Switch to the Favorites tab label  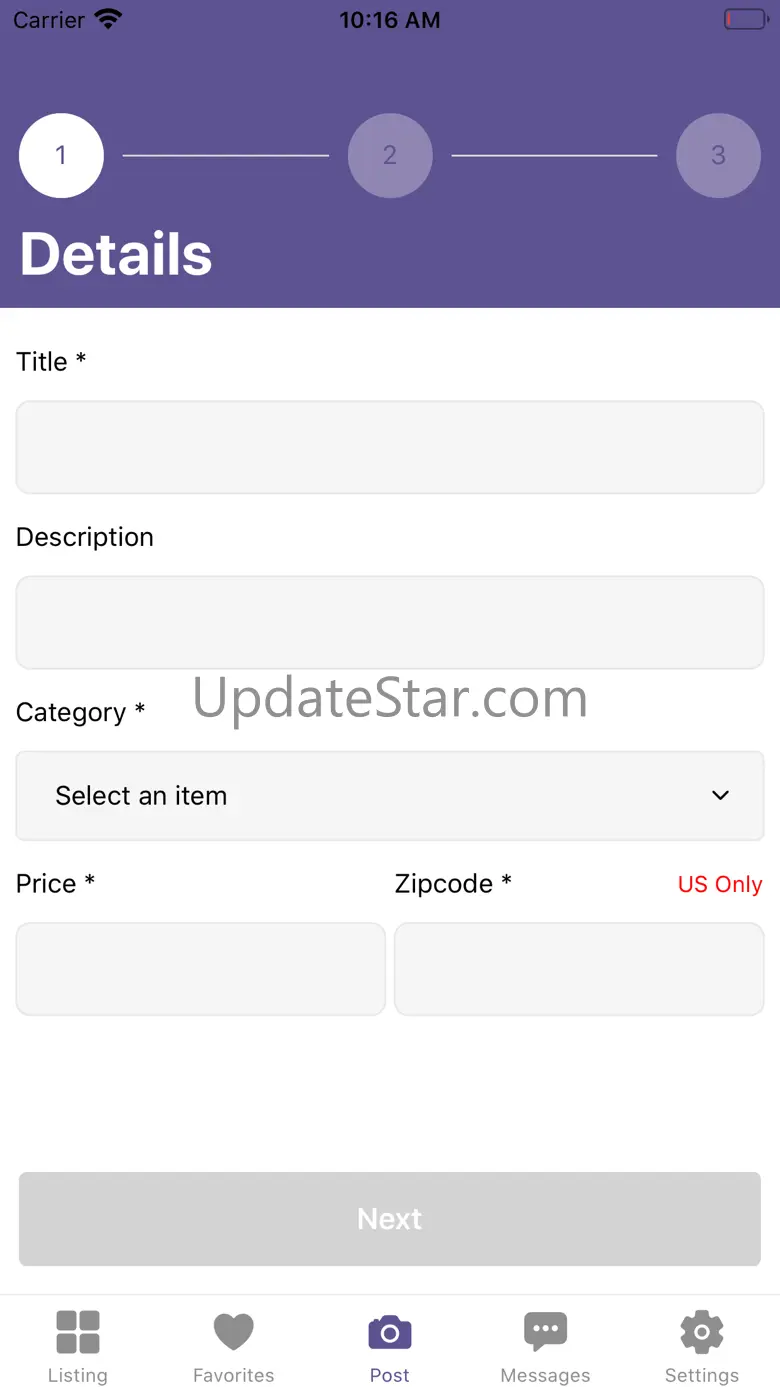pyautogui.click(x=234, y=1375)
